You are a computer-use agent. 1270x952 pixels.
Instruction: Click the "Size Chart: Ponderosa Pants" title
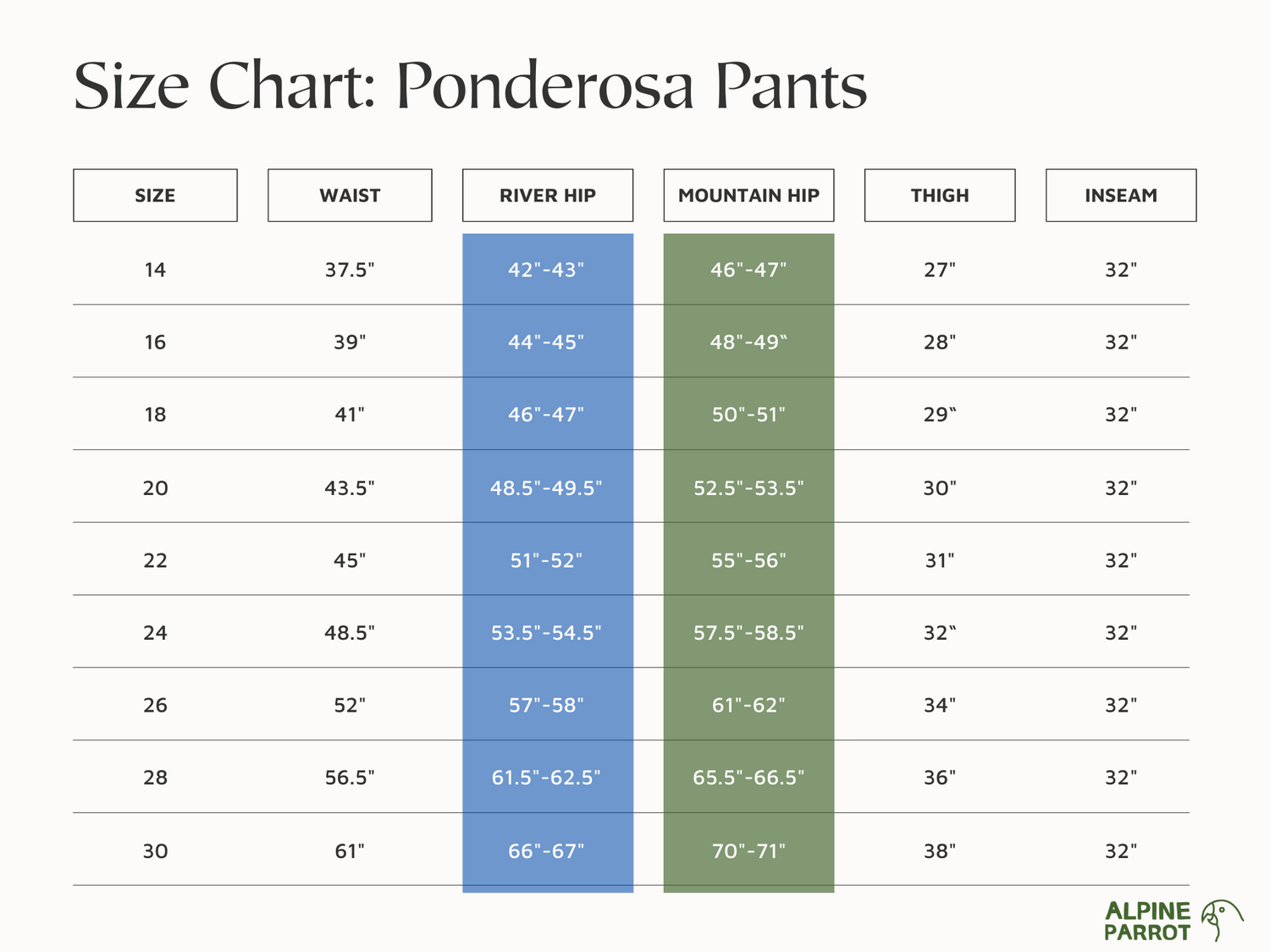[470, 86]
